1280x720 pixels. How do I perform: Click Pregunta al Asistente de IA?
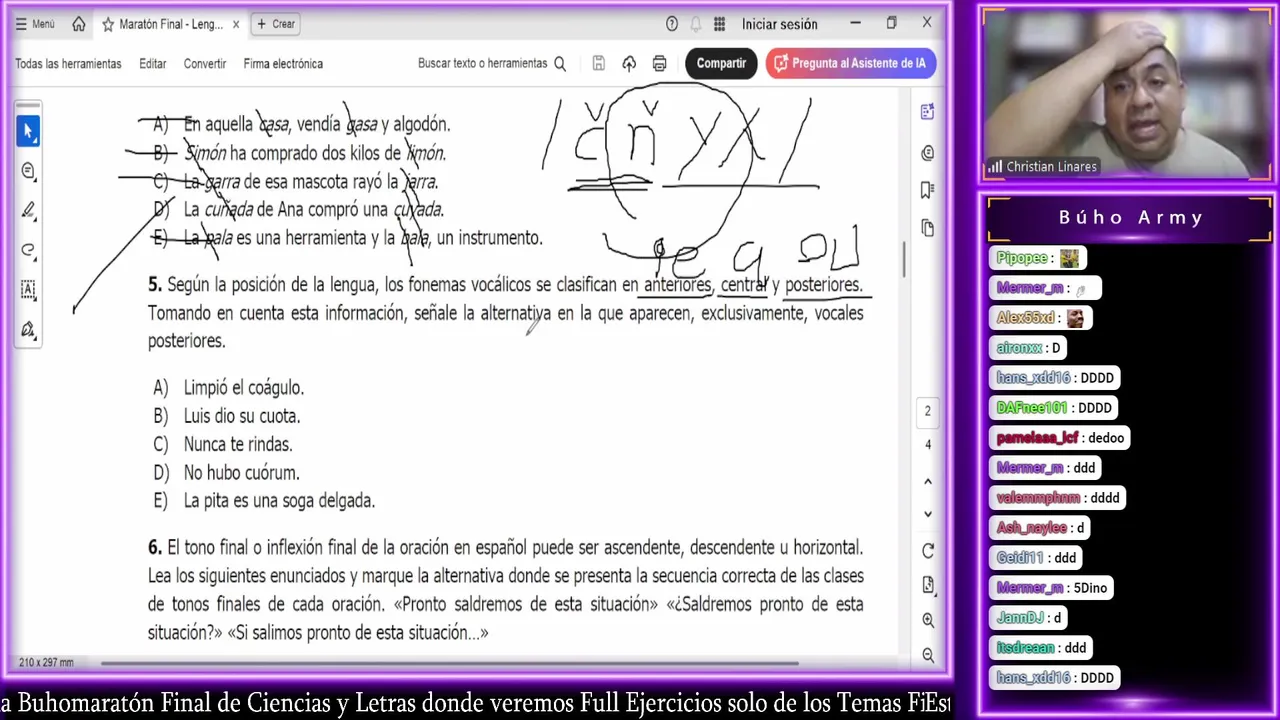[x=851, y=63]
